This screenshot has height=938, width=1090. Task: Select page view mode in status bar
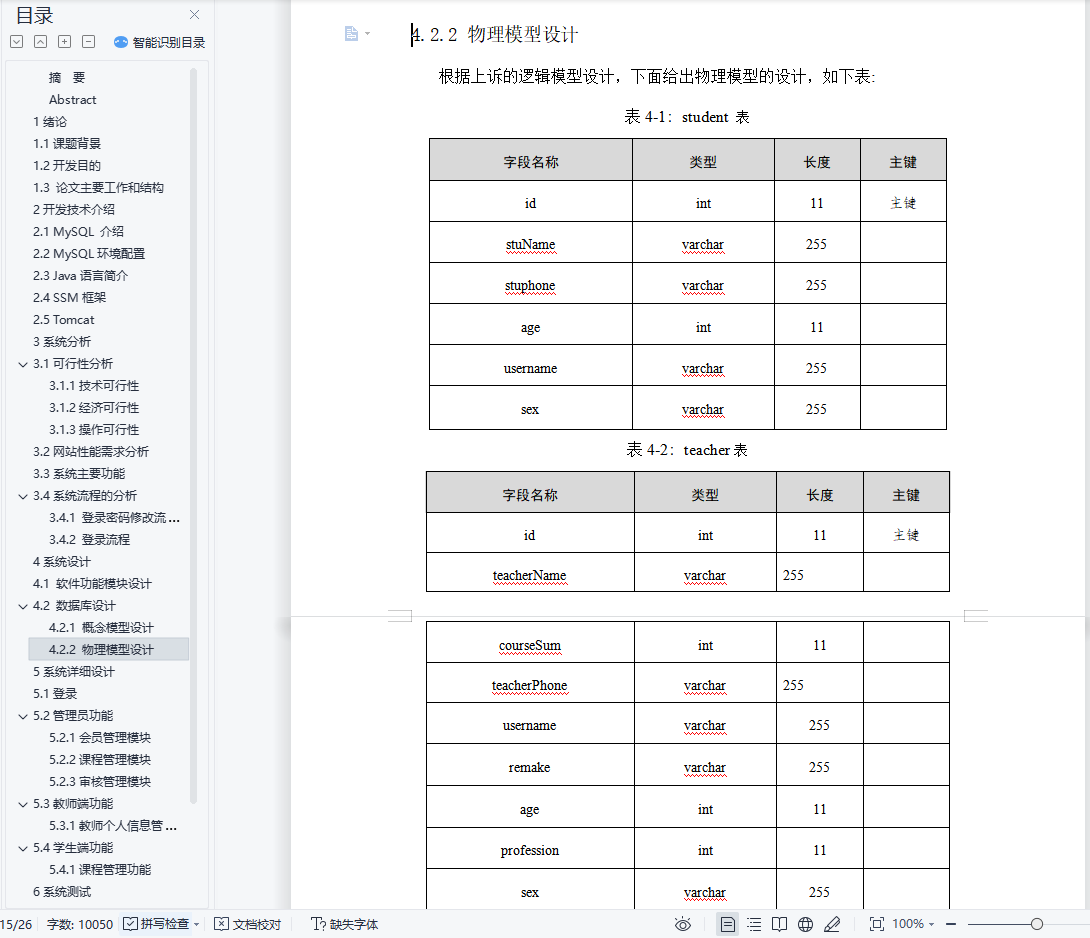[x=728, y=924]
